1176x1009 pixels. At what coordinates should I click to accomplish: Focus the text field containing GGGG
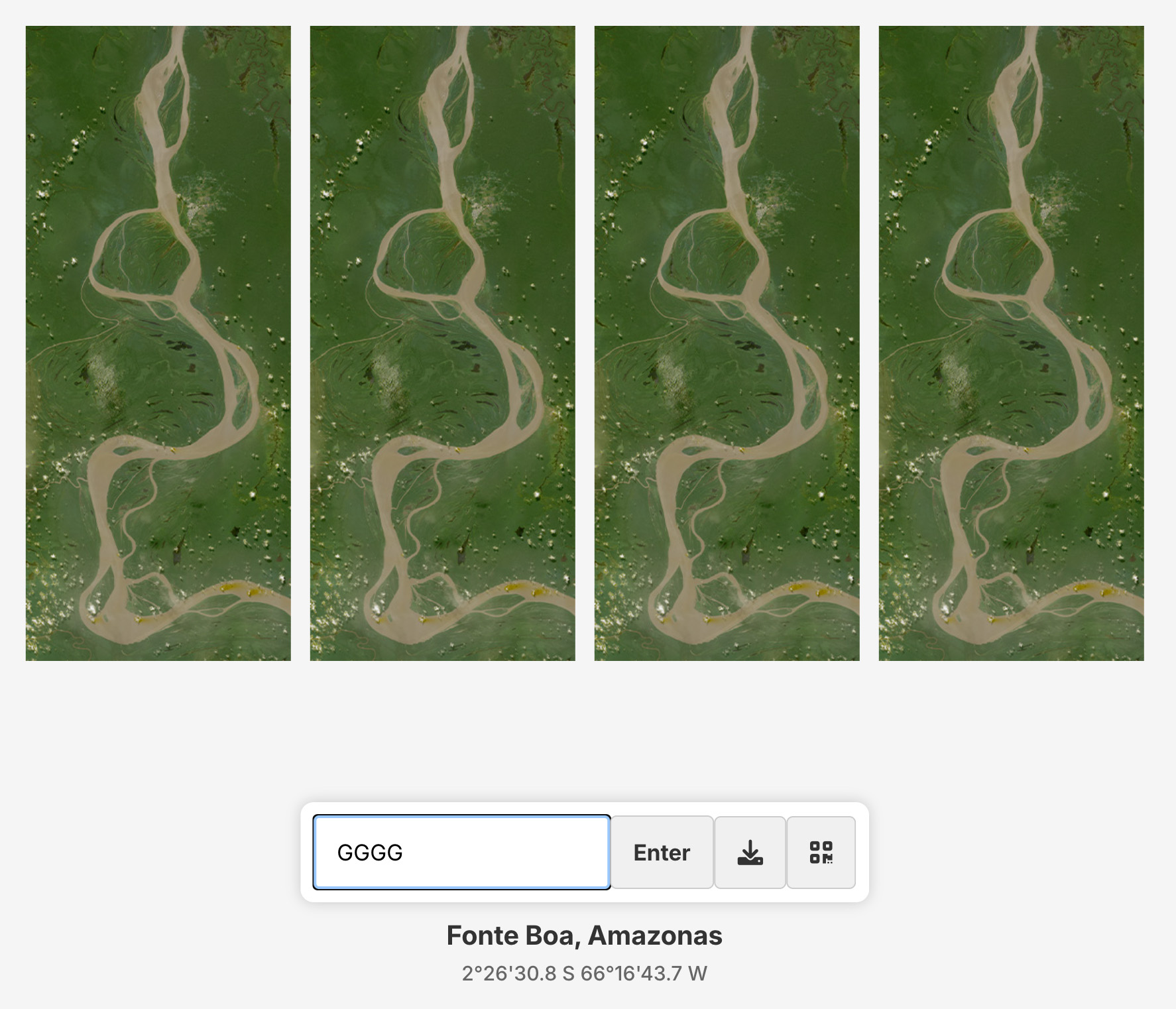461,853
